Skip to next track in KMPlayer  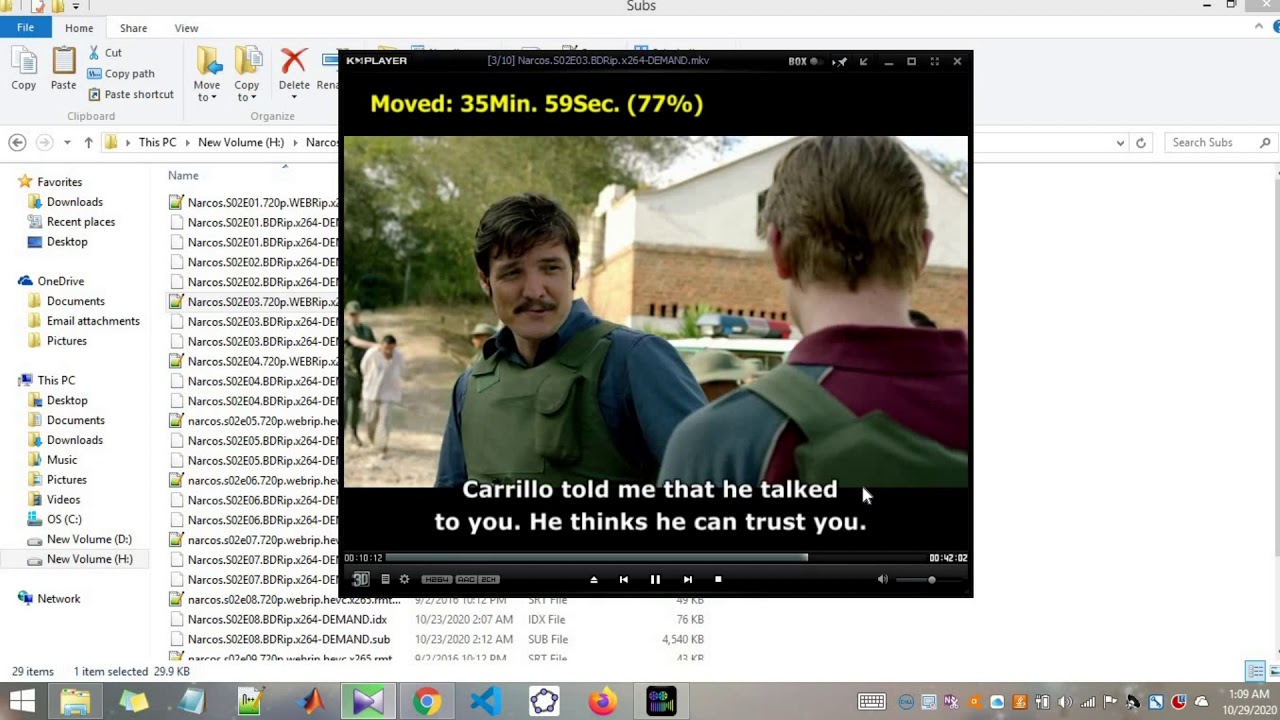(x=687, y=579)
